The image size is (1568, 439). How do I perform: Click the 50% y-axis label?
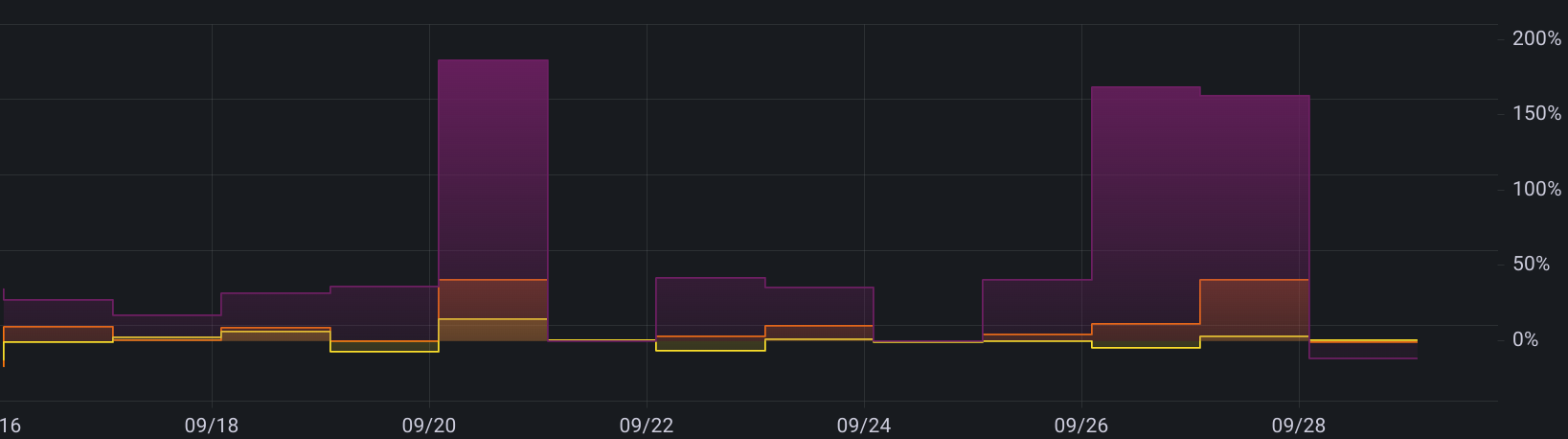point(1531,264)
